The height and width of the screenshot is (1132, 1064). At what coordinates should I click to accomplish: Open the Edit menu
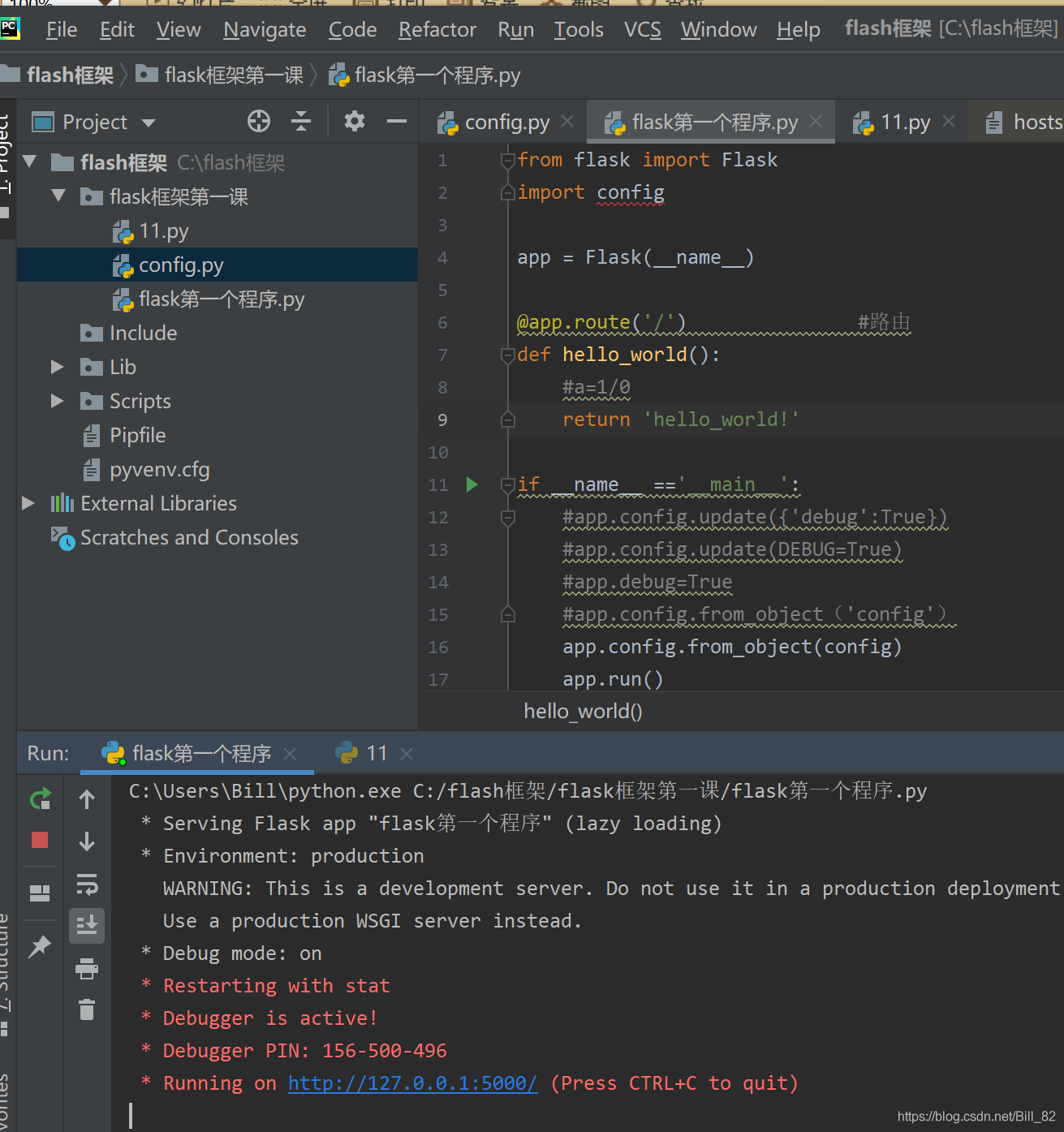117,30
